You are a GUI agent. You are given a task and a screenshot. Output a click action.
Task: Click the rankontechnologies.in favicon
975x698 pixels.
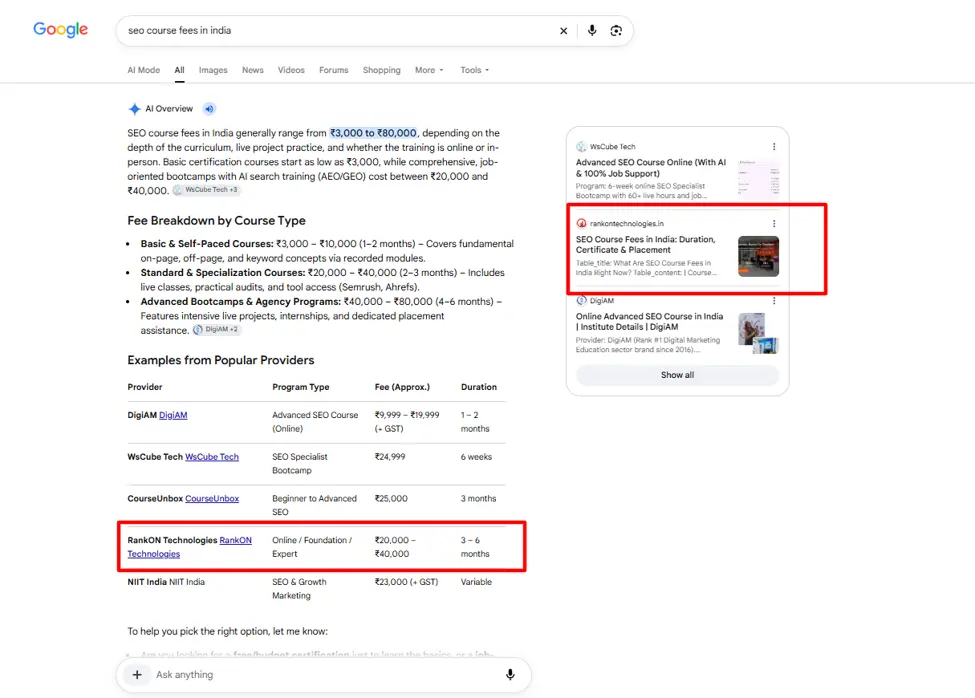click(581, 224)
